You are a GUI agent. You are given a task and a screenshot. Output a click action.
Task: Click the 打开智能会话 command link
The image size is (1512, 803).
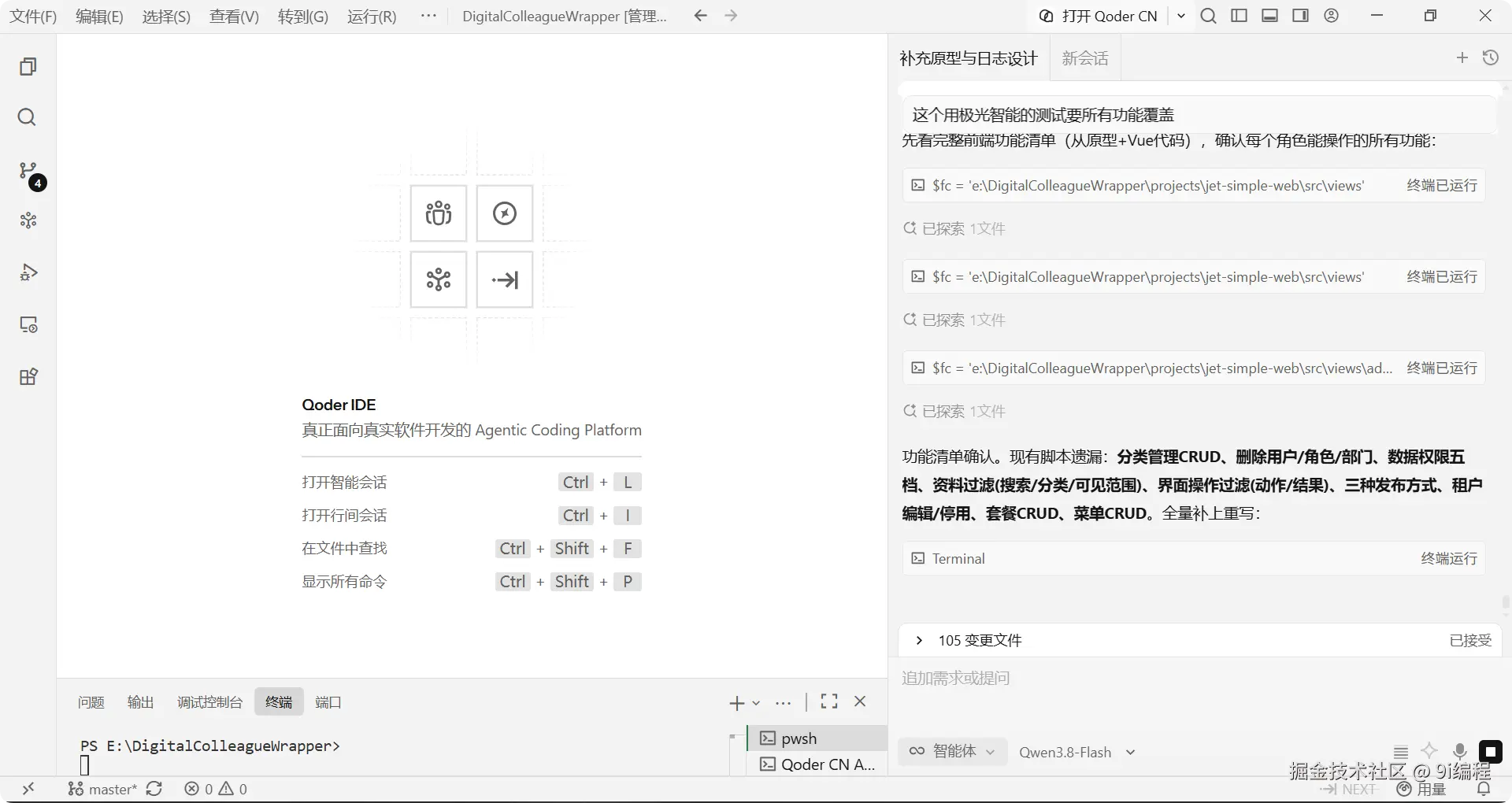(x=344, y=483)
